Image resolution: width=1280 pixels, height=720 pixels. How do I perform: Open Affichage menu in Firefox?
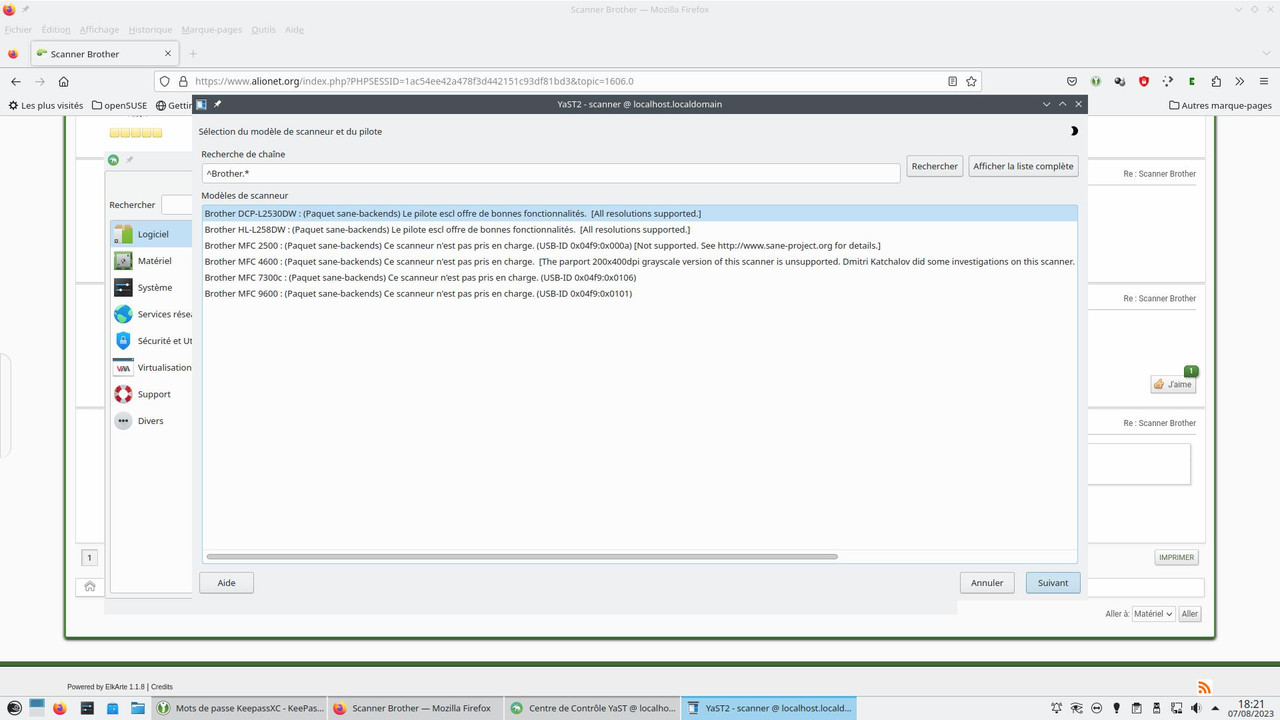pyautogui.click(x=99, y=30)
